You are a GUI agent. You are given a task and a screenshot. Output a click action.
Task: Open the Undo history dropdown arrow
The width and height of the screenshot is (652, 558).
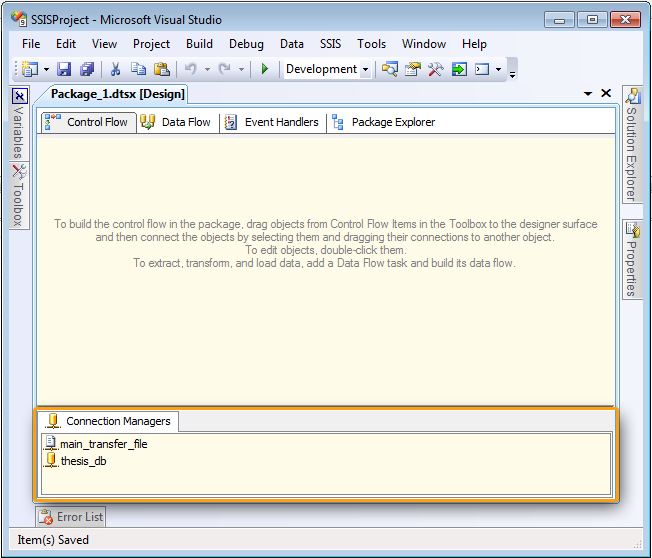click(x=207, y=69)
